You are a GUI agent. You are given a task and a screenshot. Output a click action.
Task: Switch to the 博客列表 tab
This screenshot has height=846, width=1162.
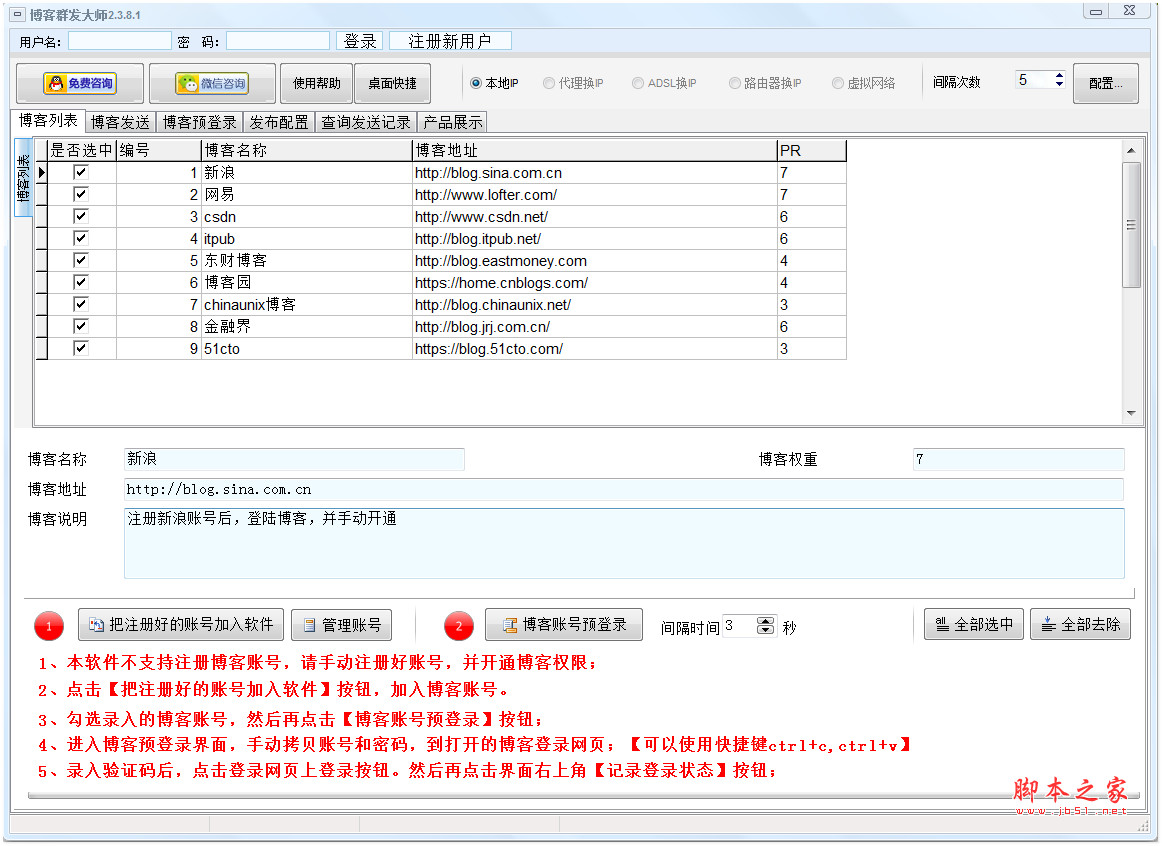48,121
